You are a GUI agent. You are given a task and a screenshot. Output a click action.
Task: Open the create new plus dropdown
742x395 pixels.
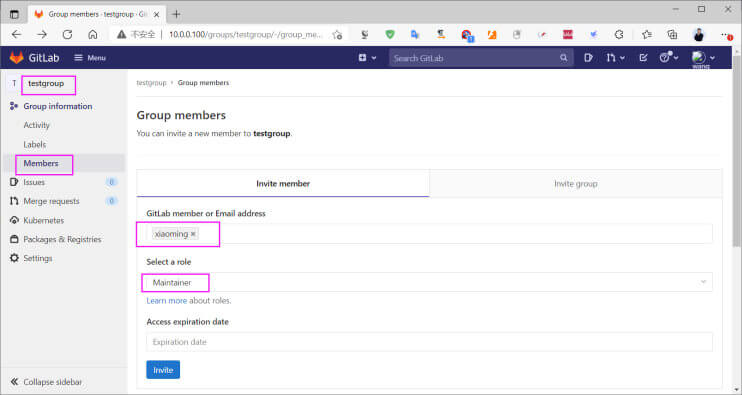pos(367,58)
